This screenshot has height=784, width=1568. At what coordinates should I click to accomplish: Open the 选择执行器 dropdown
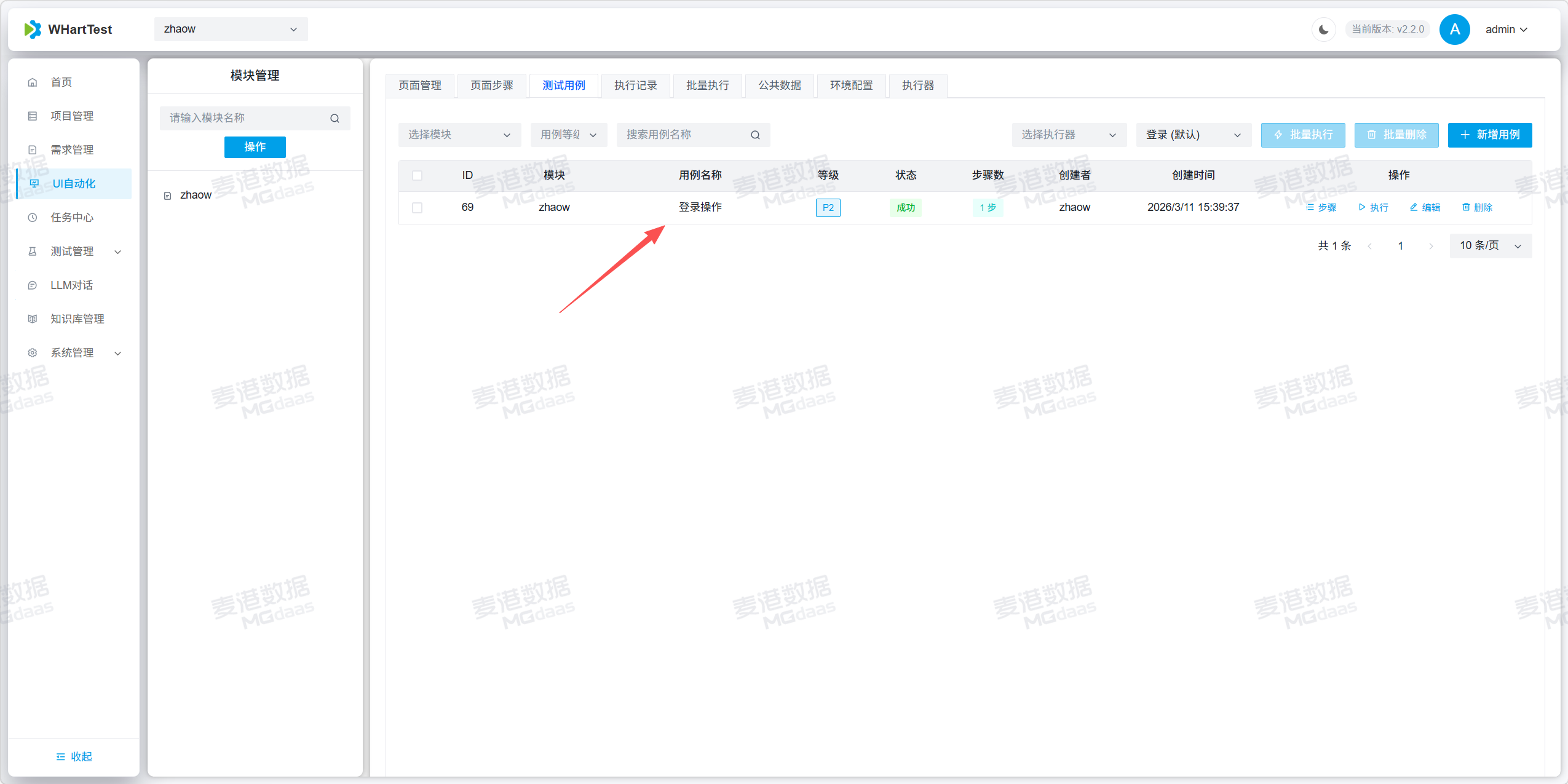tap(1068, 135)
